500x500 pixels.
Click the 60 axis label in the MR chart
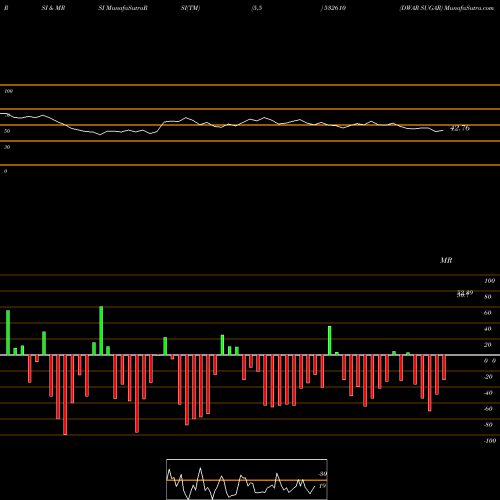tap(487, 313)
